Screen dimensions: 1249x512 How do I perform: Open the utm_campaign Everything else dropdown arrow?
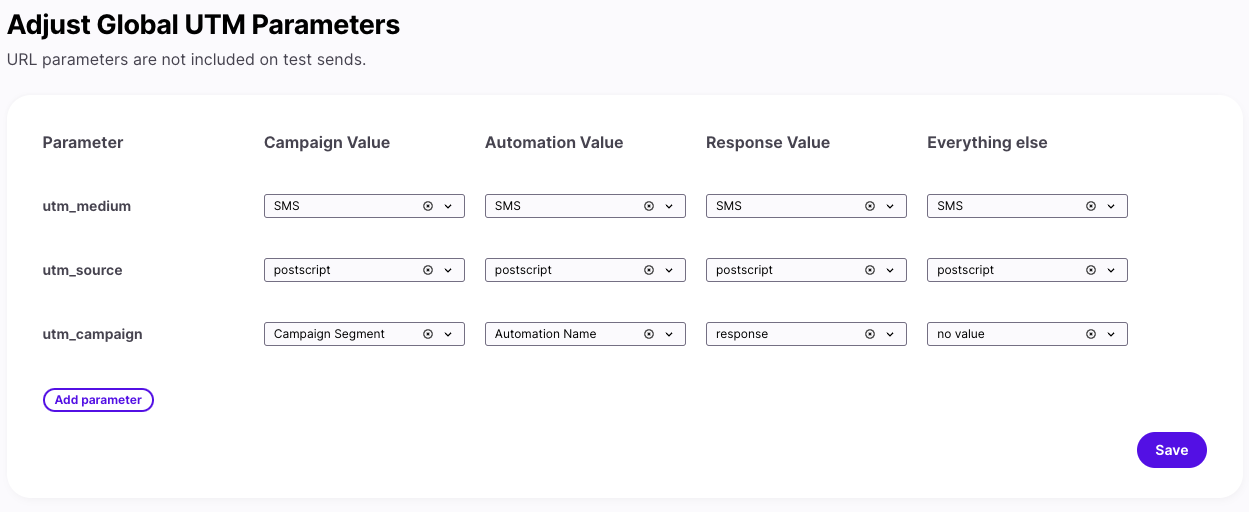[x=1111, y=334]
